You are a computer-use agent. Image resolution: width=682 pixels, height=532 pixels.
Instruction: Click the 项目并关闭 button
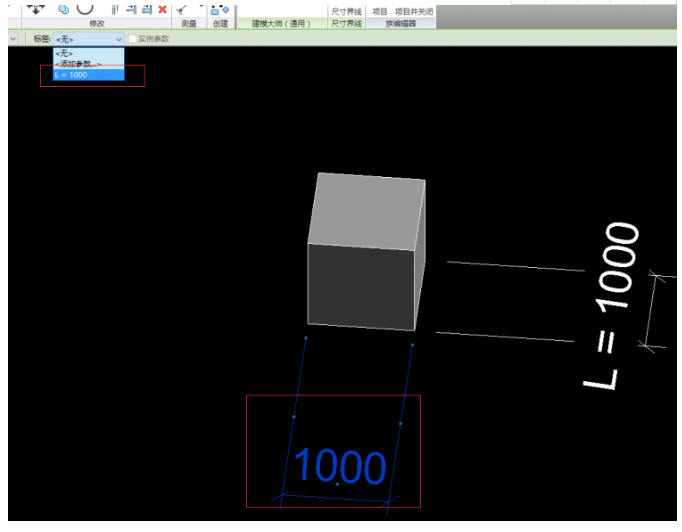[x=414, y=12]
